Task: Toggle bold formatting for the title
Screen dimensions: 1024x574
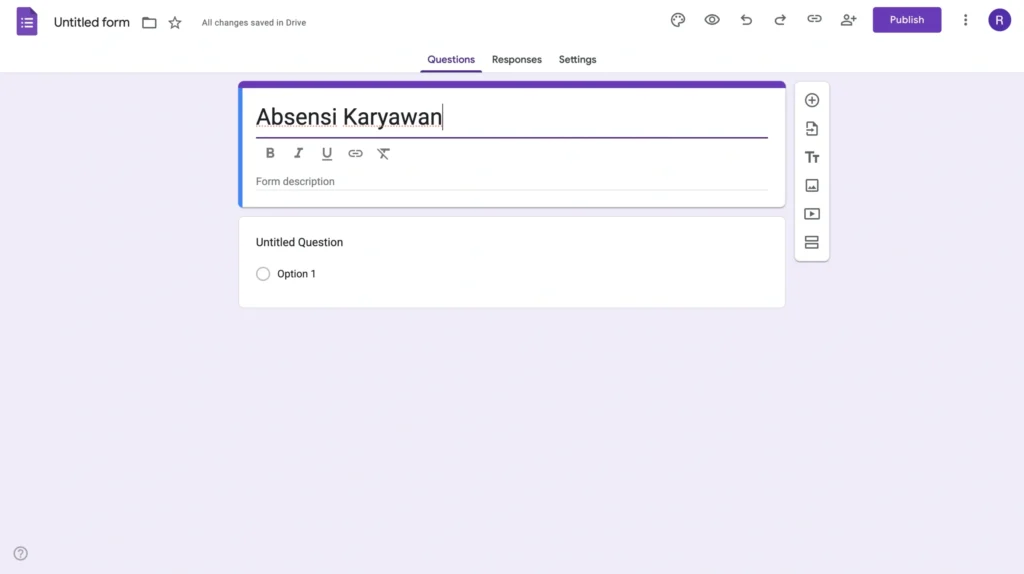Action: (270, 153)
